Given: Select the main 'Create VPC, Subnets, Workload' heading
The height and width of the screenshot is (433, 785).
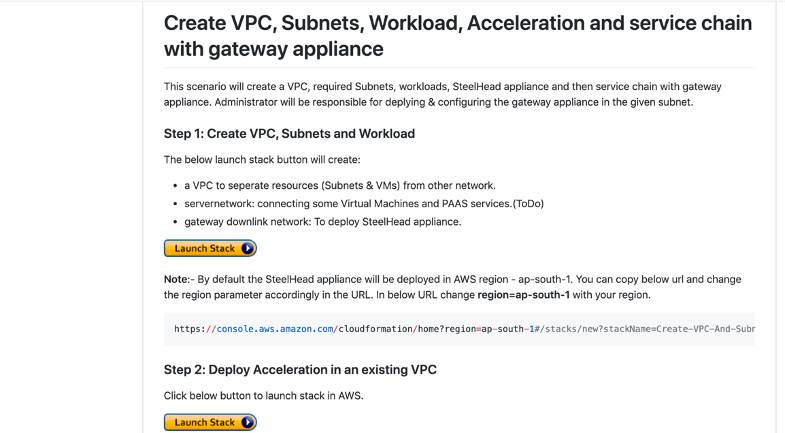Looking at the screenshot, I should (458, 36).
